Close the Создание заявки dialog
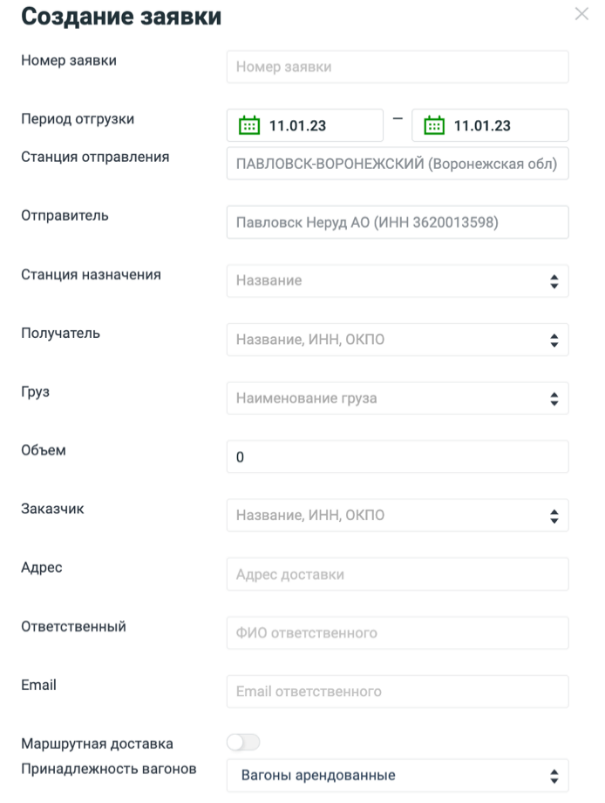 click(x=582, y=15)
